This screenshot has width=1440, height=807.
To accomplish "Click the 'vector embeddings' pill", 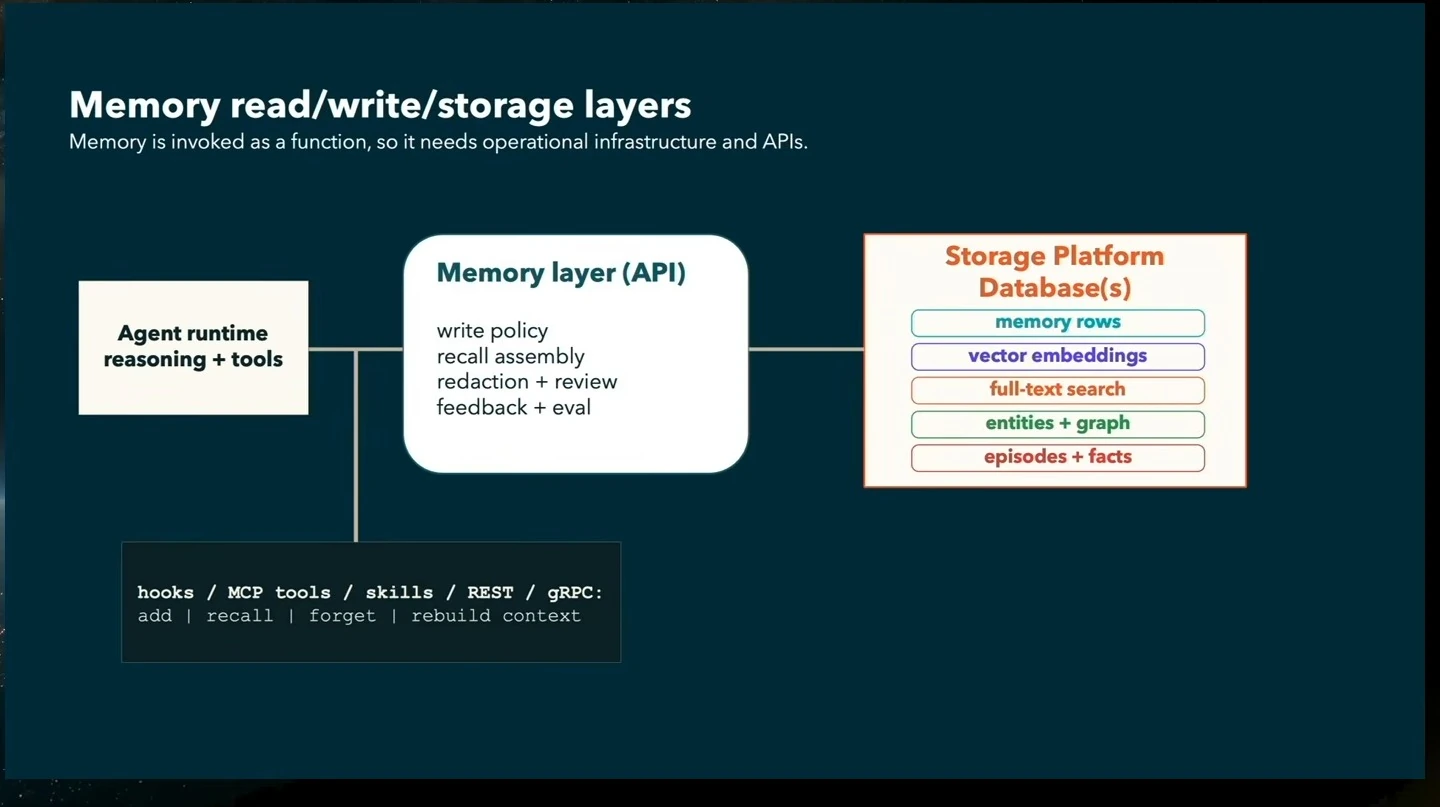I will tap(1058, 356).
